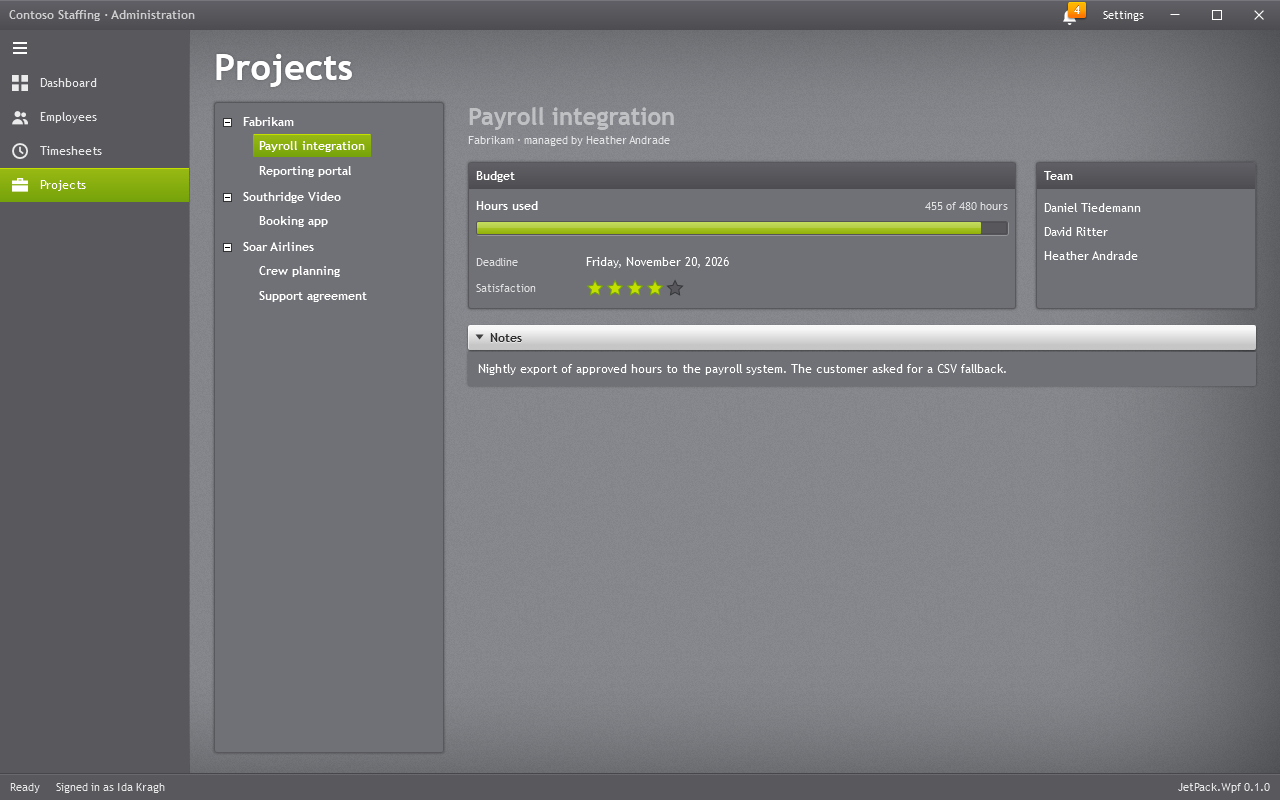Click the Deadline label
Viewport: 1280px width, 800px height.
point(497,262)
